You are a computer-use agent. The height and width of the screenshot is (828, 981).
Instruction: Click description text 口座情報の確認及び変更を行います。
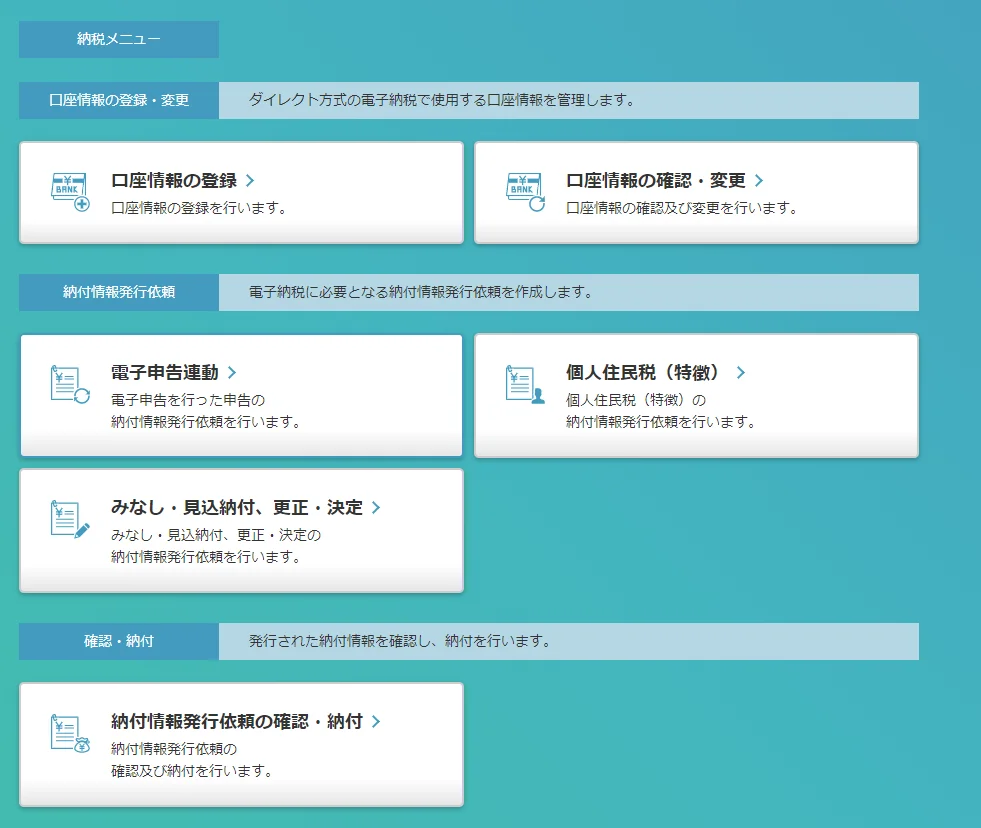pos(682,208)
